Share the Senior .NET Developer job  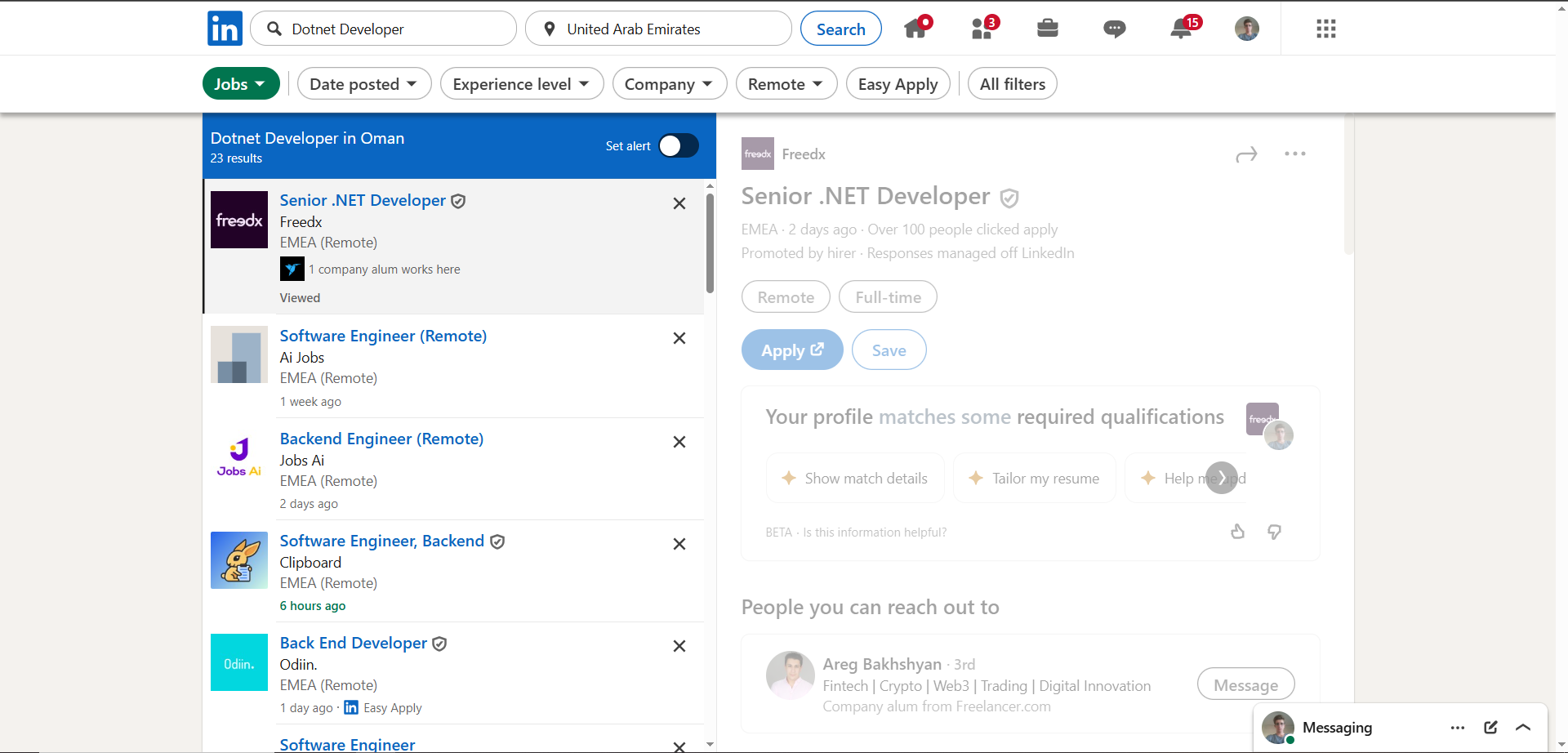[x=1246, y=154]
